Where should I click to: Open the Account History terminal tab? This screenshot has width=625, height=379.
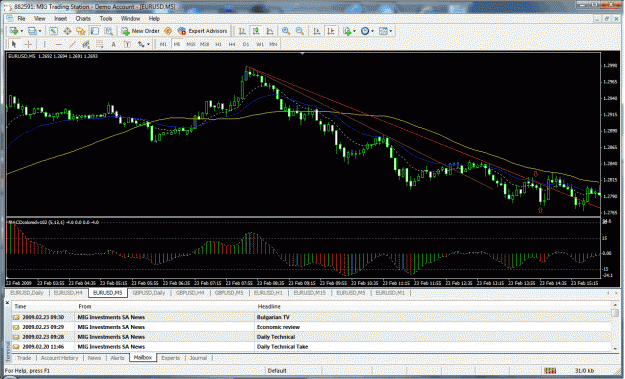pos(59,358)
